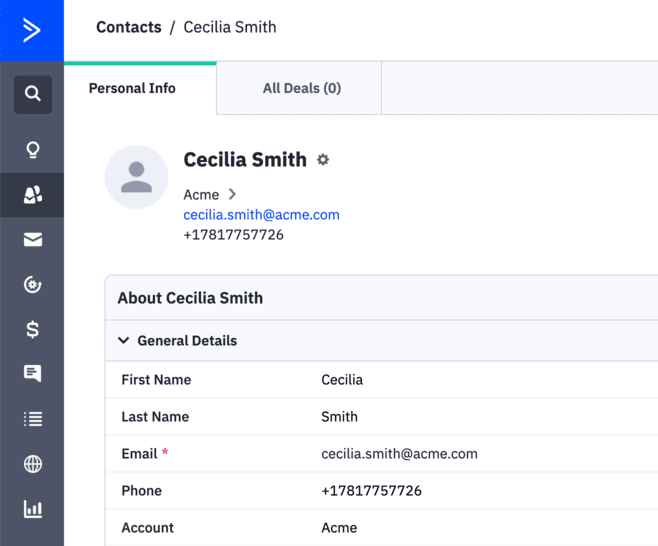Open the search icon in sidebar

(x=33, y=94)
